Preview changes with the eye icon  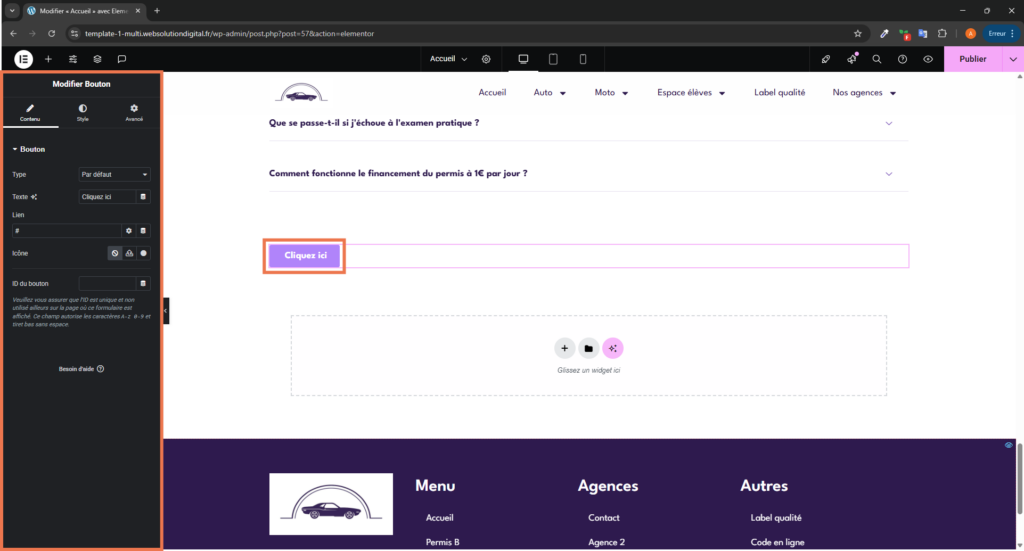coord(928,59)
